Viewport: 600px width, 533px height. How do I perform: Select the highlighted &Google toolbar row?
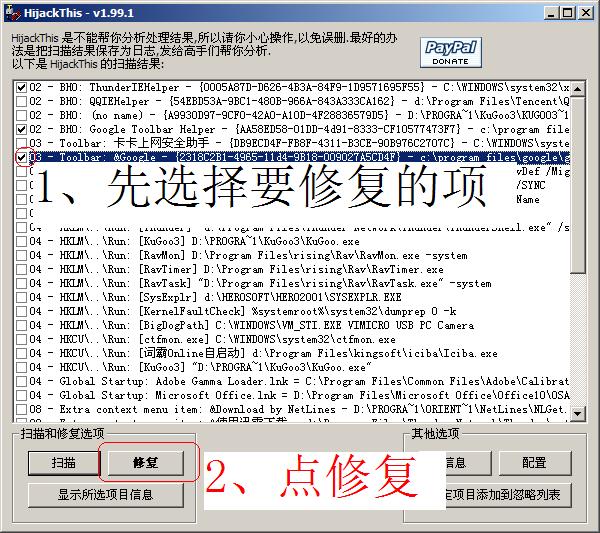[x=299, y=157]
